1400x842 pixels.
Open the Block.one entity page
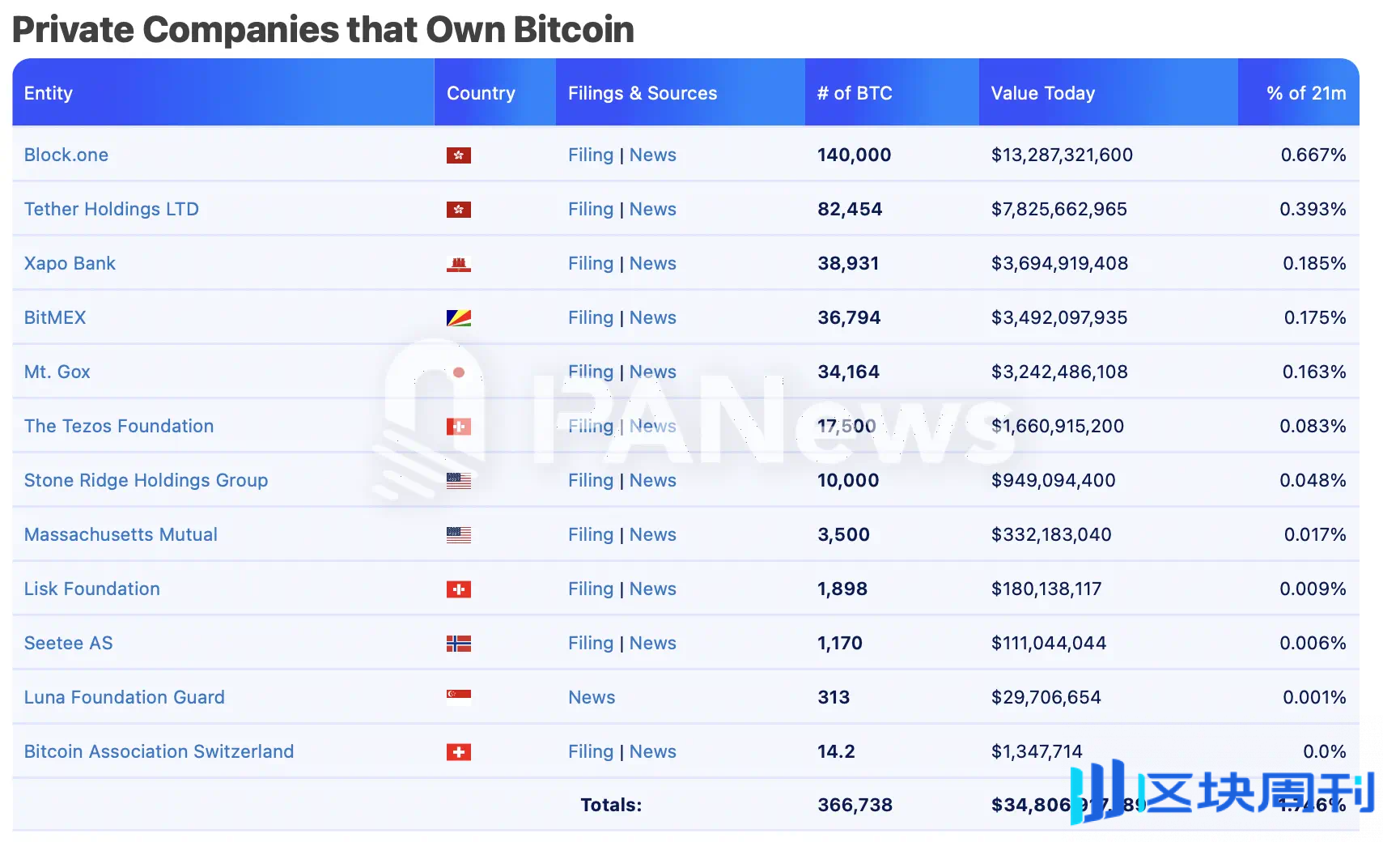coord(66,155)
